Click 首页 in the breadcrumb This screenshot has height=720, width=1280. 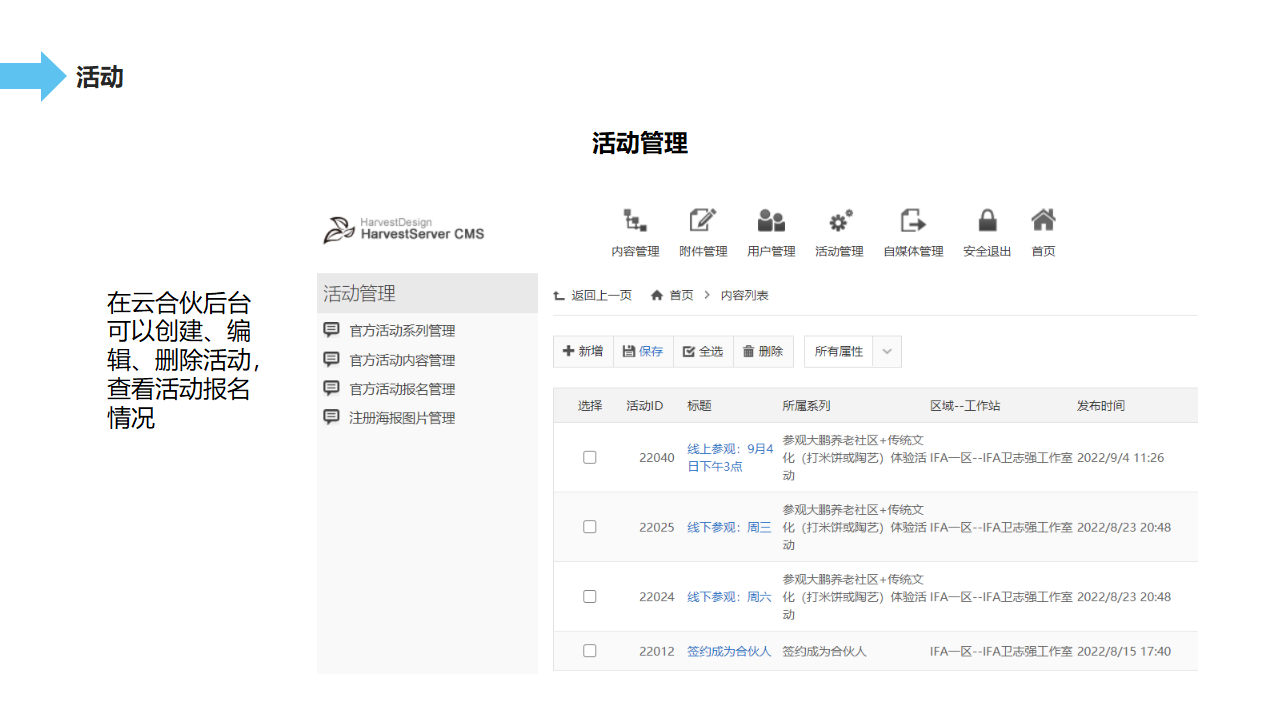point(681,295)
